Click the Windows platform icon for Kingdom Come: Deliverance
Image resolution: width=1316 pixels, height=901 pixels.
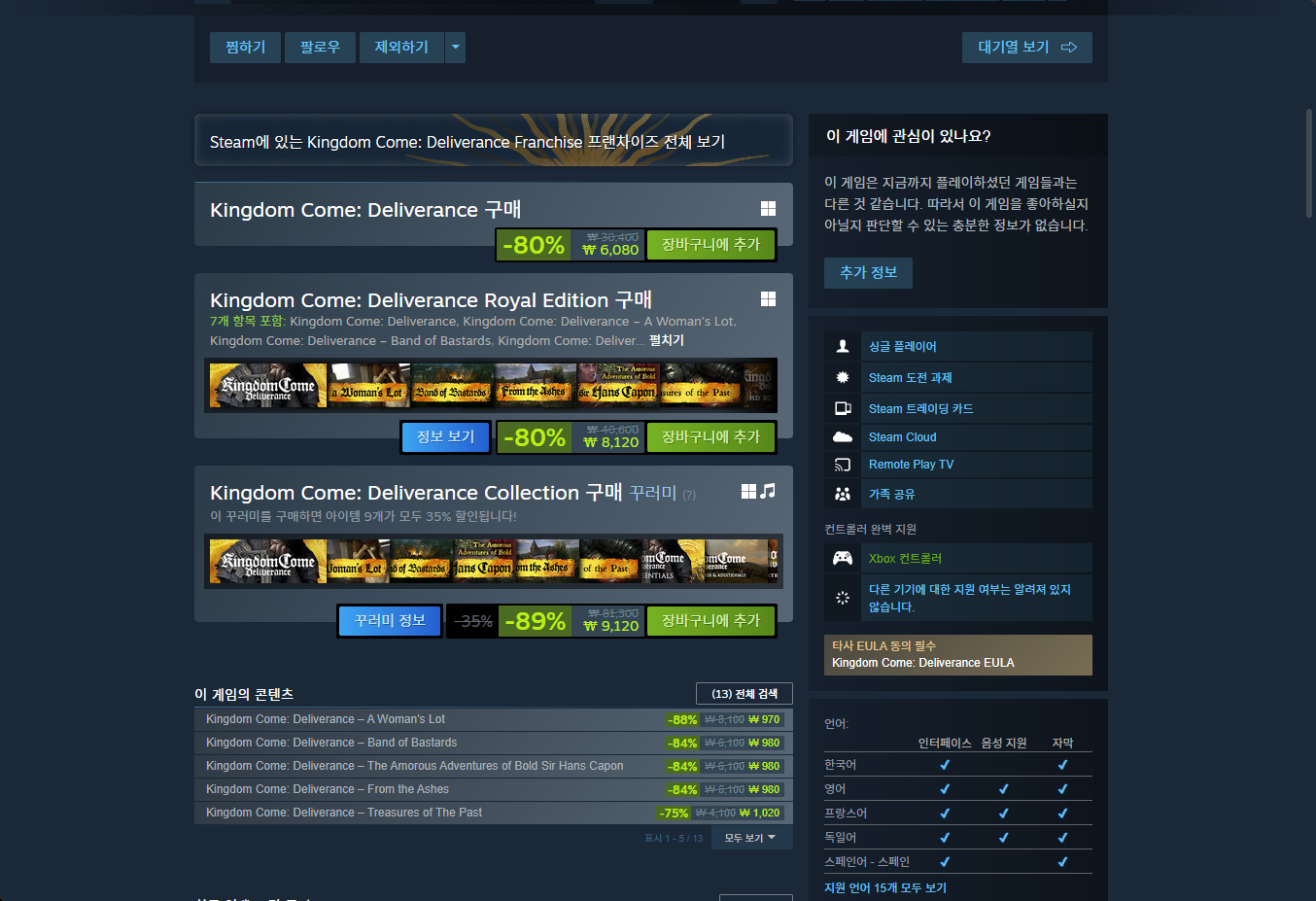(x=768, y=209)
